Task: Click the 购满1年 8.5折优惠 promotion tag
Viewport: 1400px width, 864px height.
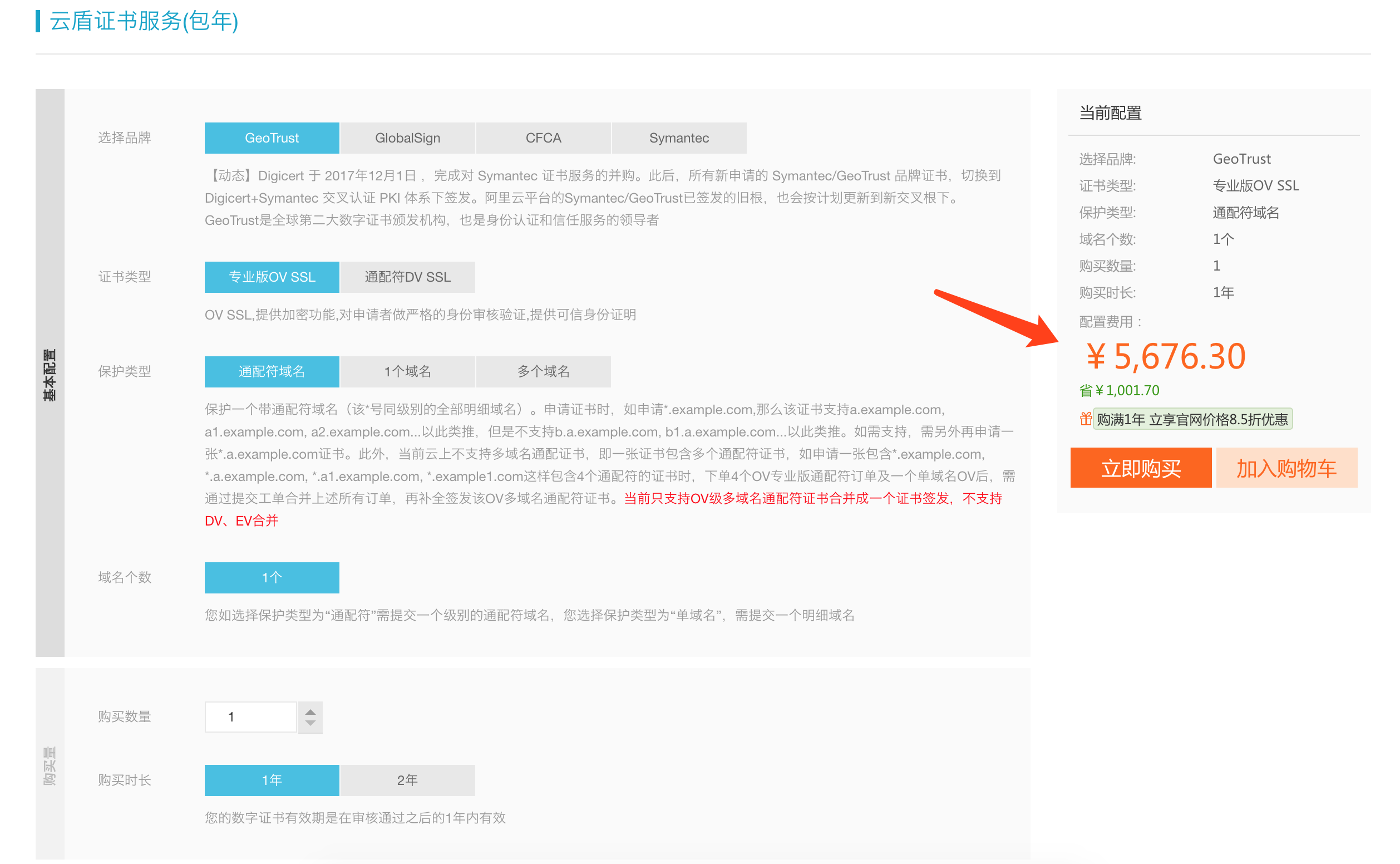Action: 1192,419
